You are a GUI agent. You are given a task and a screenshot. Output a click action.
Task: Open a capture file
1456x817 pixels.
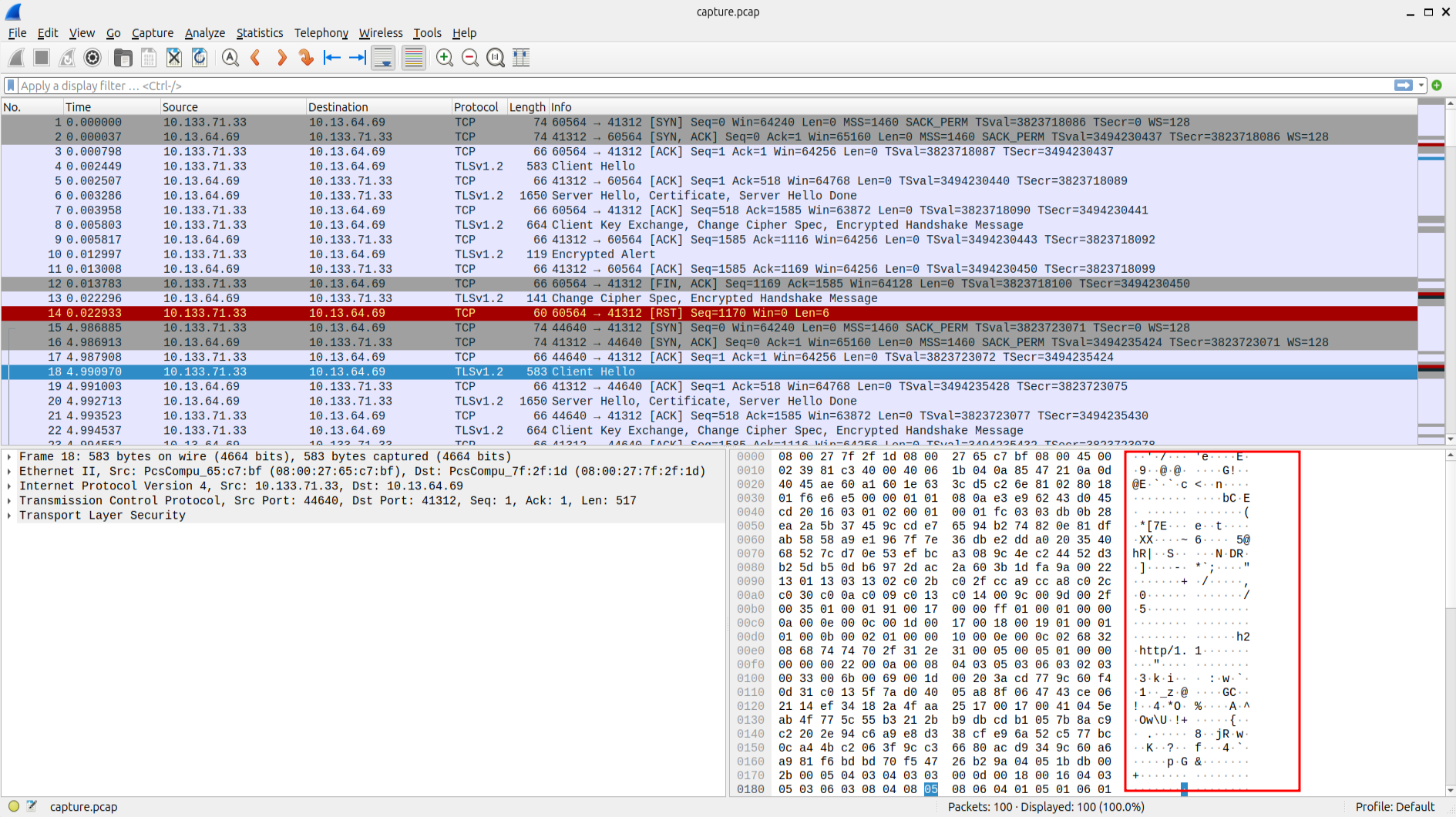coord(123,58)
